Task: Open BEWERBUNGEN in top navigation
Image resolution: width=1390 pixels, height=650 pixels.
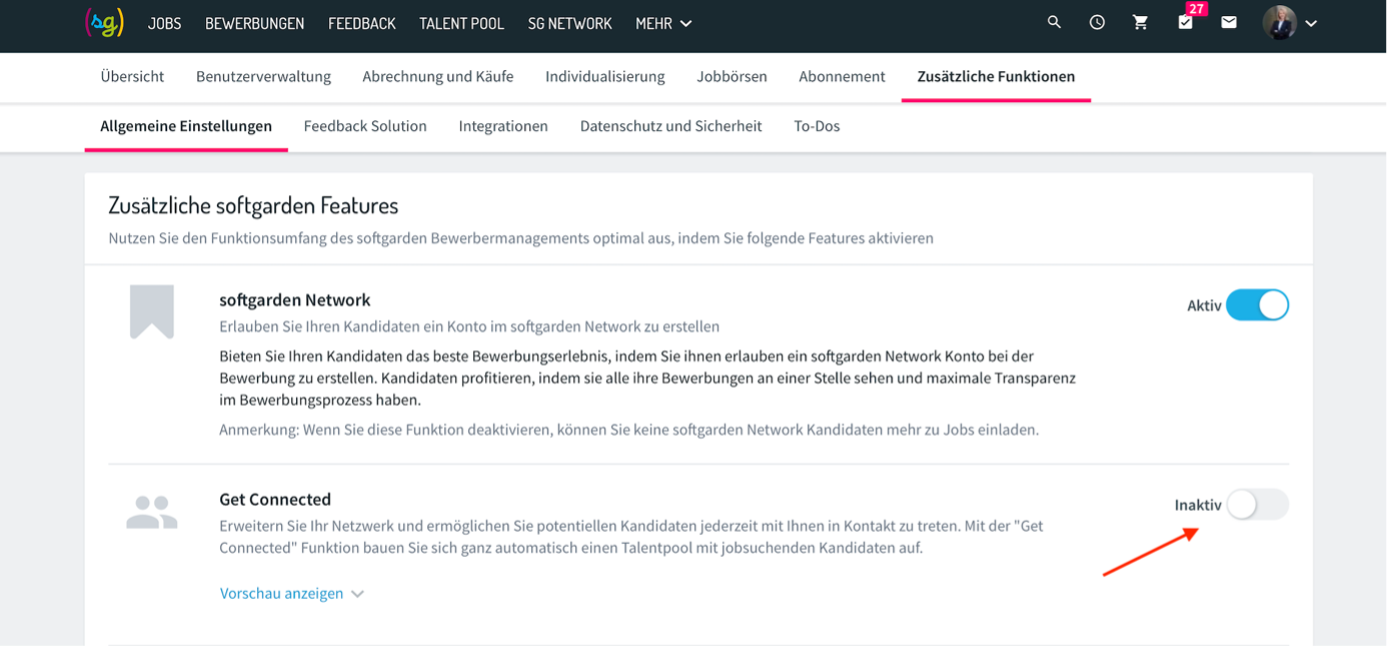Action: [255, 23]
